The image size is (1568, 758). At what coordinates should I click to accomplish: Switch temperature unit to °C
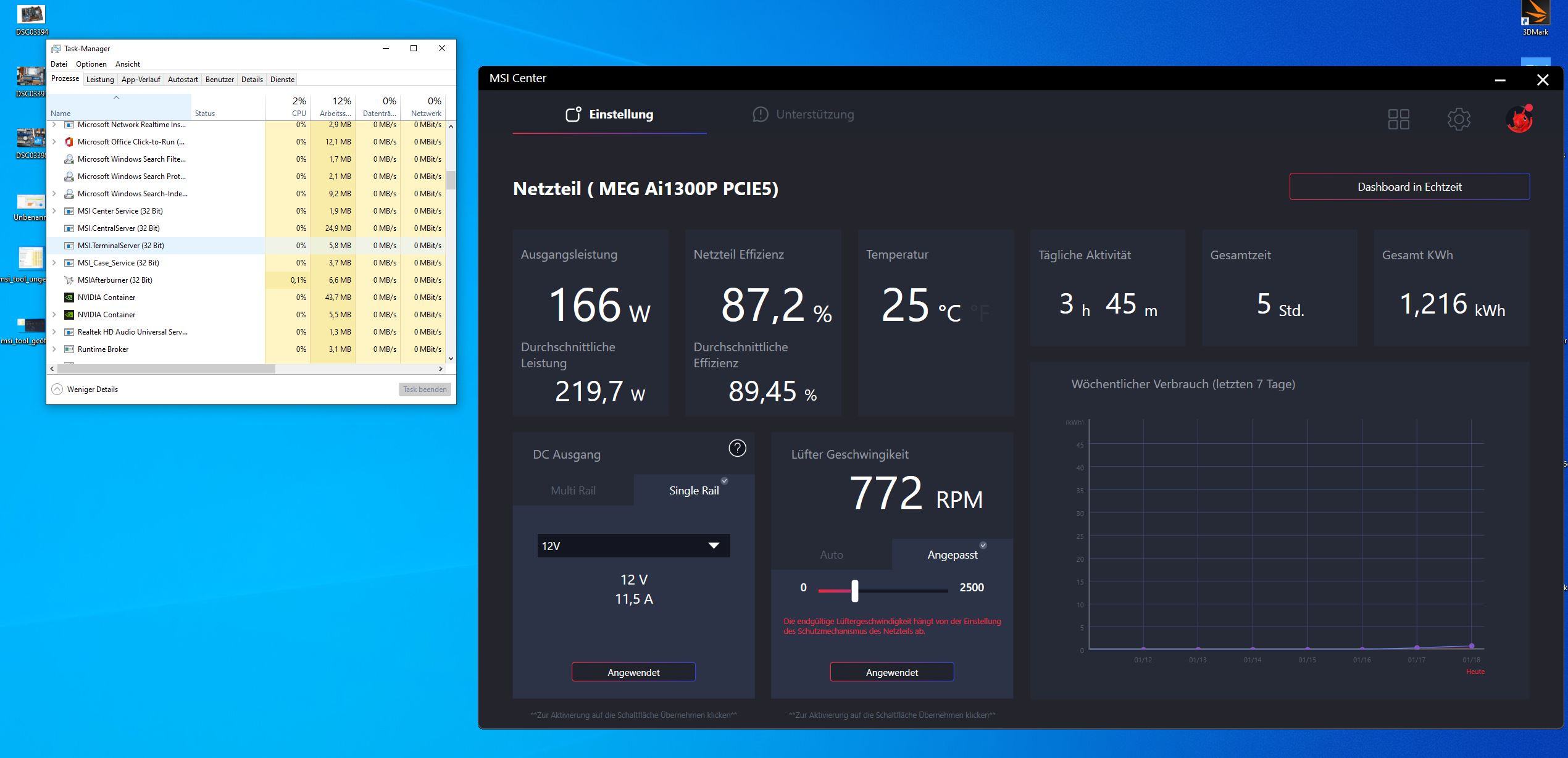(x=949, y=313)
